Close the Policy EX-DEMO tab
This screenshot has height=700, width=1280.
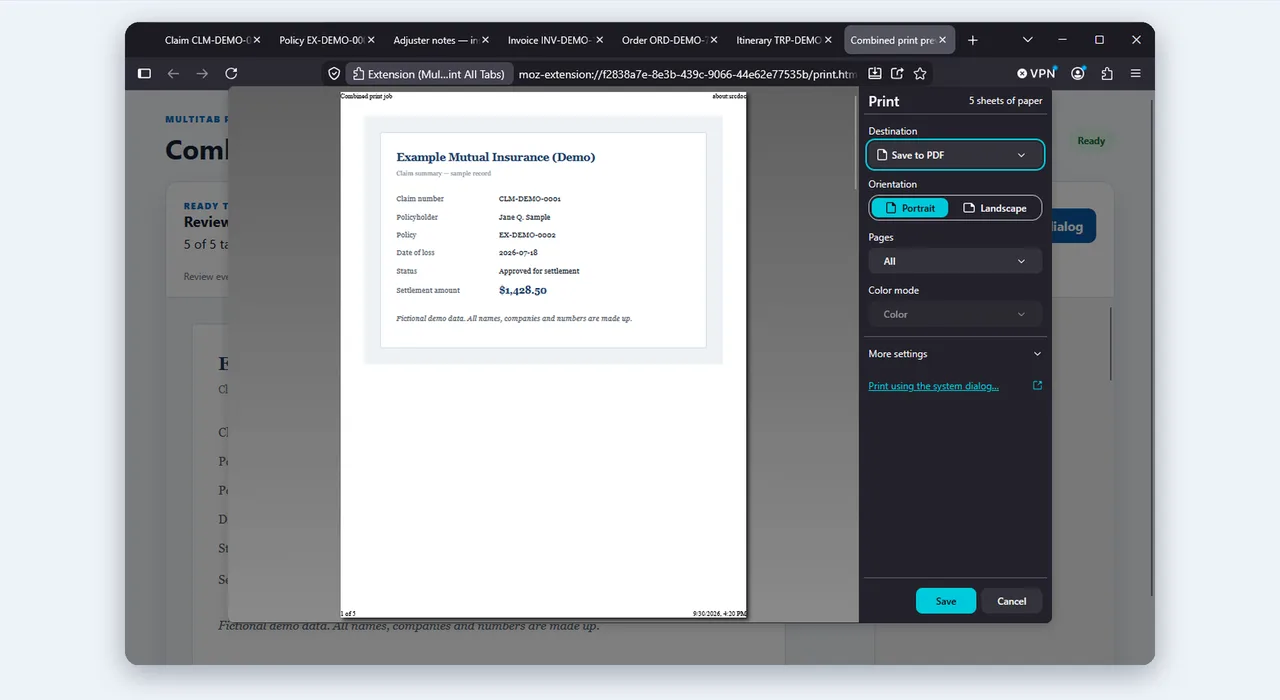coord(372,40)
